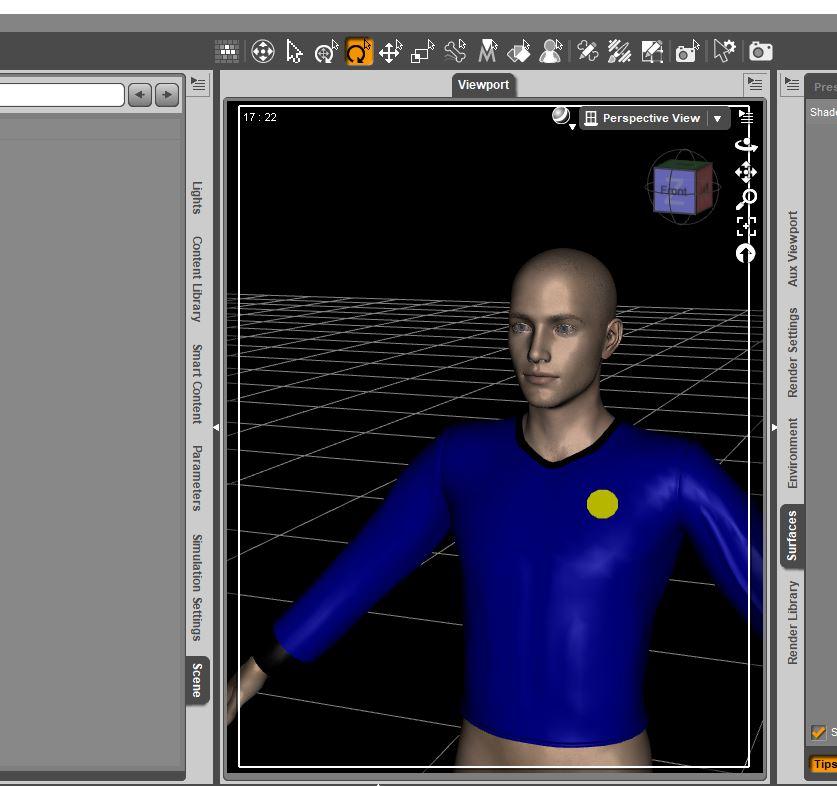This screenshot has width=837, height=786.
Task: Click the forward navigation arrow button
Action: coord(167,95)
